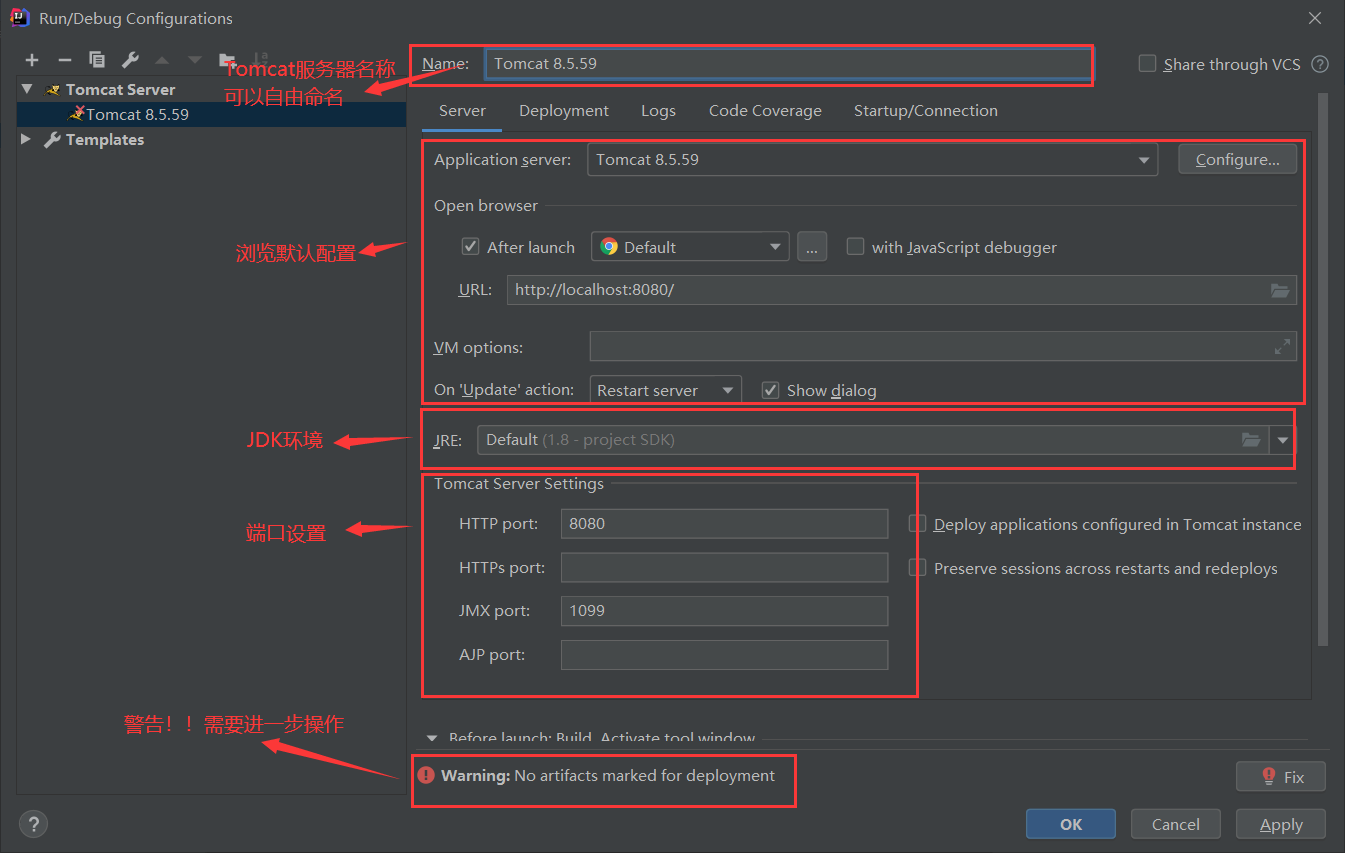Switch to the Deployment tab
This screenshot has height=853, width=1345.
563,111
